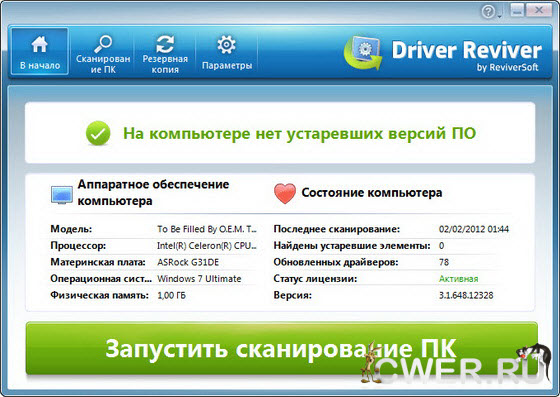Screen dimensions: 560x397
Task: Click the 'Driver Reviver' title text
Action: click(467, 50)
